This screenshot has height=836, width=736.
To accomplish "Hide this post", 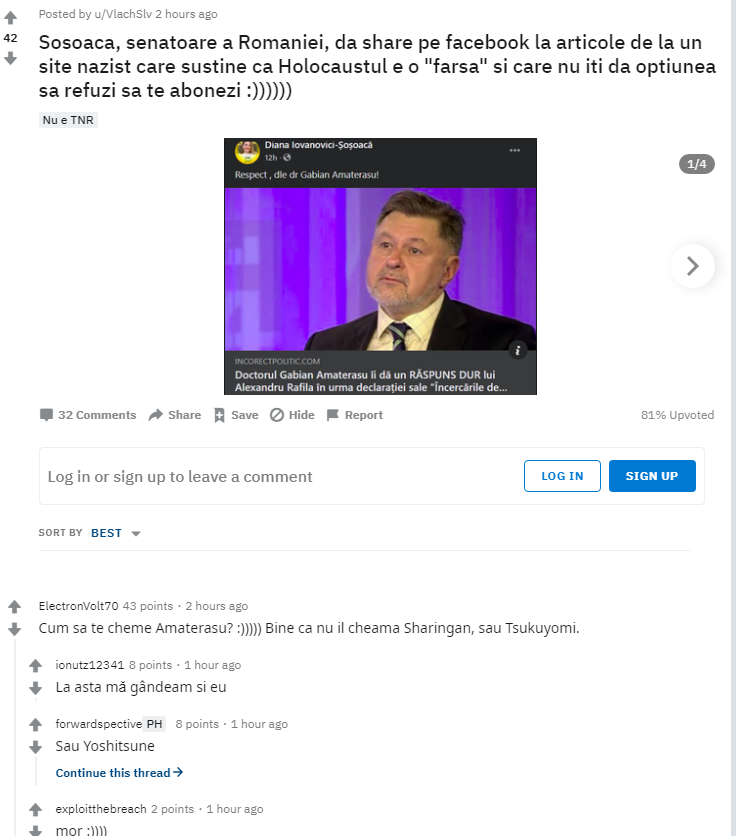I will (x=292, y=415).
